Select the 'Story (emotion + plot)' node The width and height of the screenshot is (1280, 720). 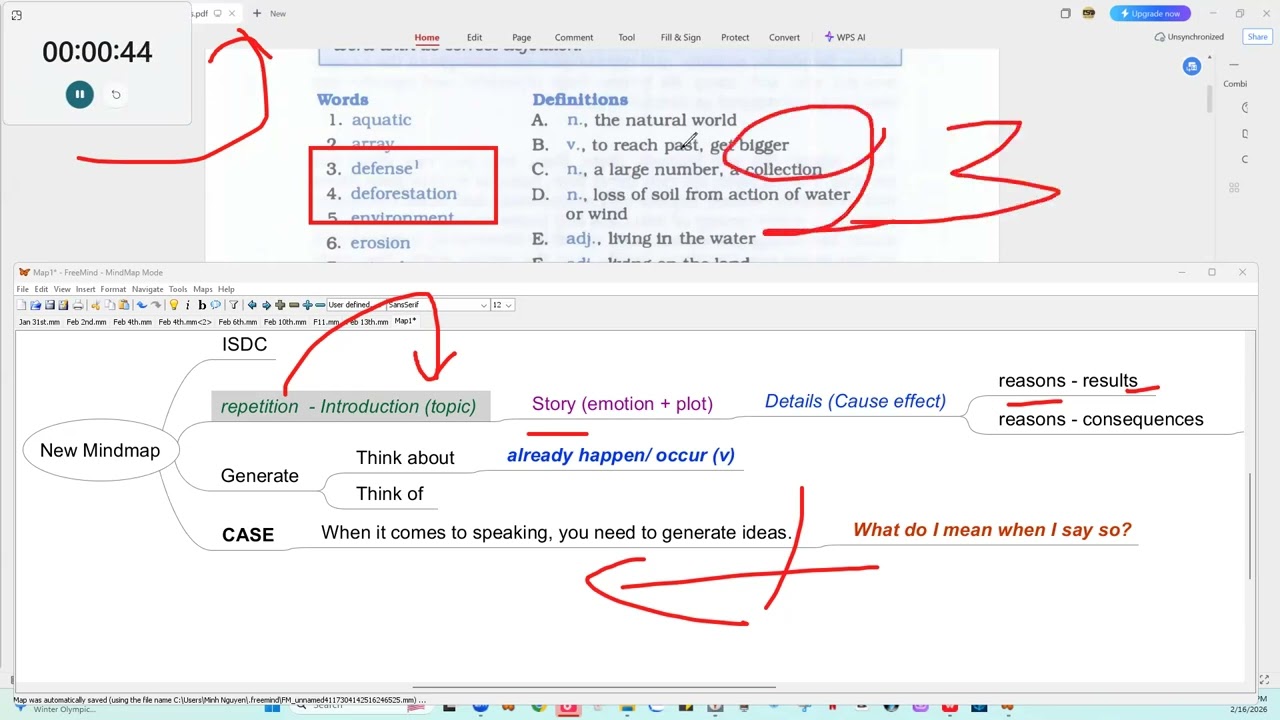(x=622, y=404)
